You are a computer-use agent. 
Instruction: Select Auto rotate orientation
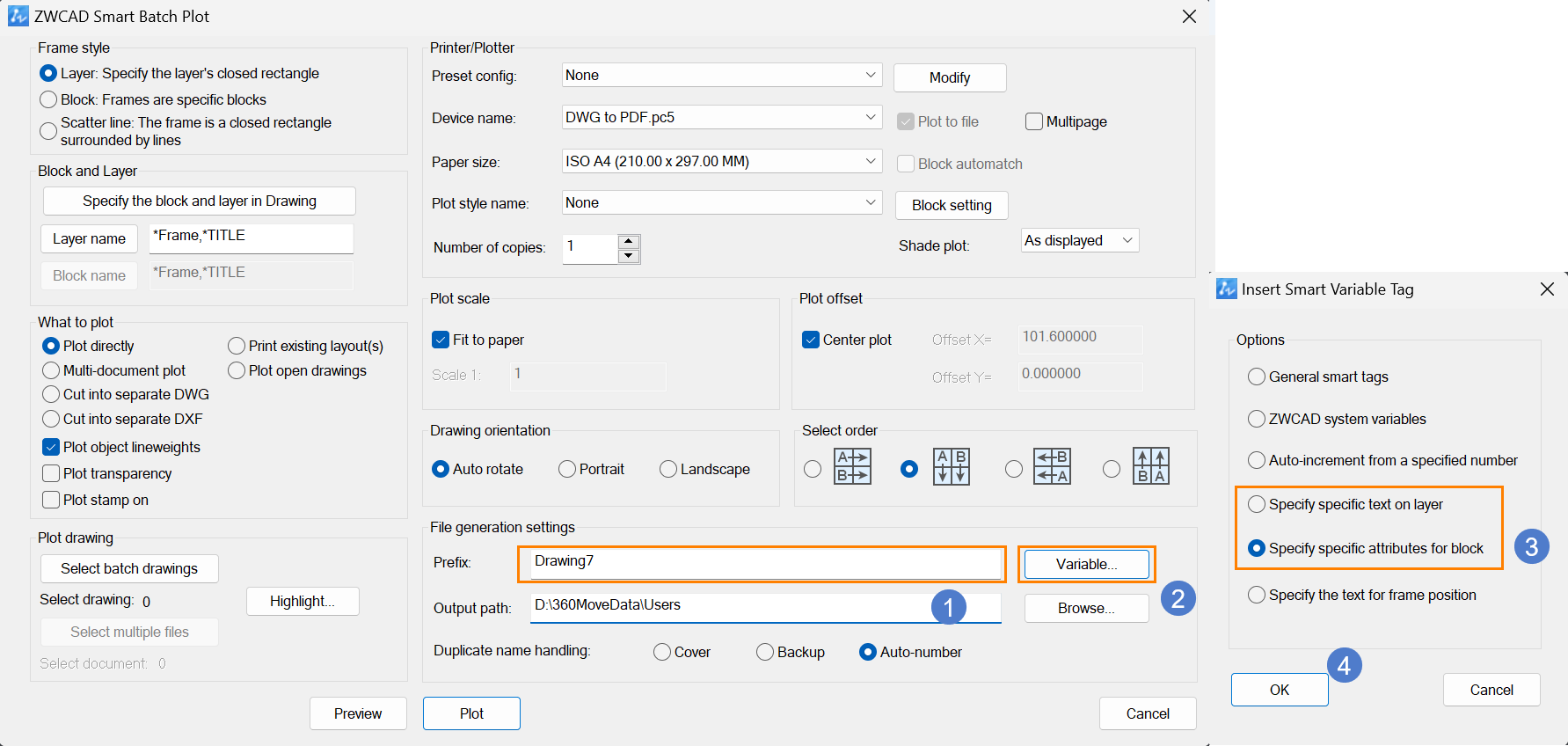[x=441, y=469]
